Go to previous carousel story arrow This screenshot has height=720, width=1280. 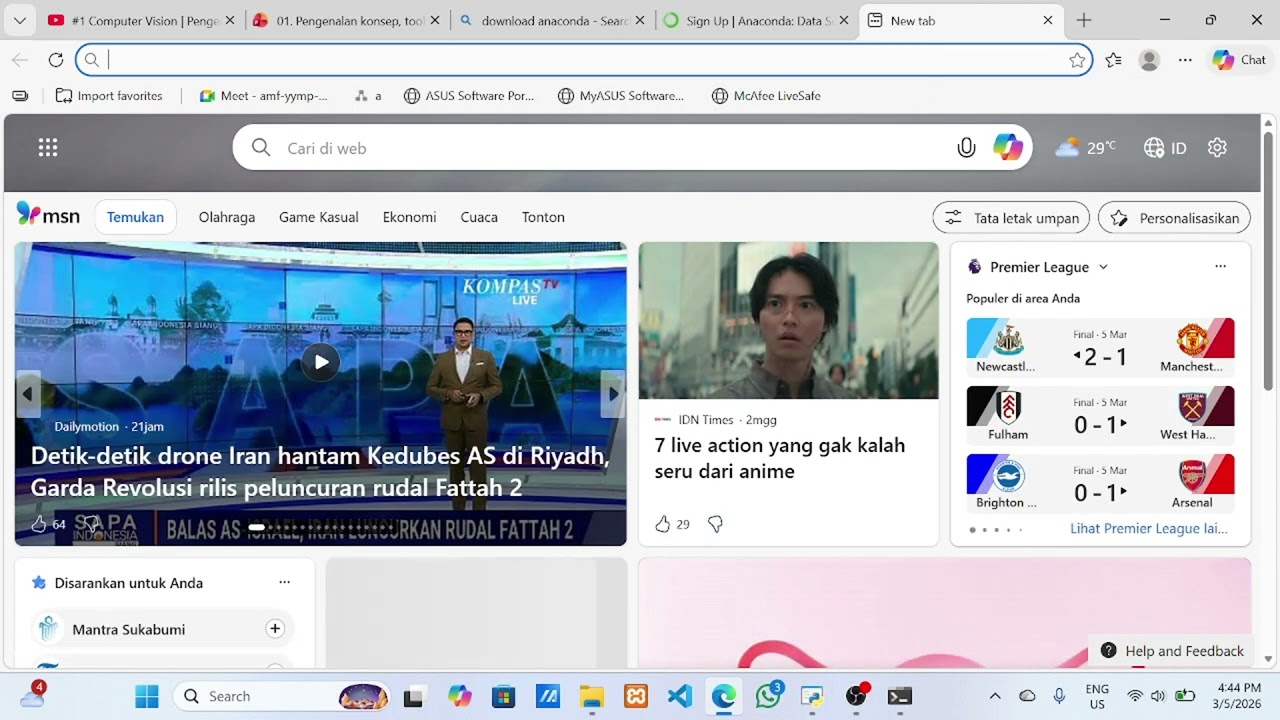(28, 394)
